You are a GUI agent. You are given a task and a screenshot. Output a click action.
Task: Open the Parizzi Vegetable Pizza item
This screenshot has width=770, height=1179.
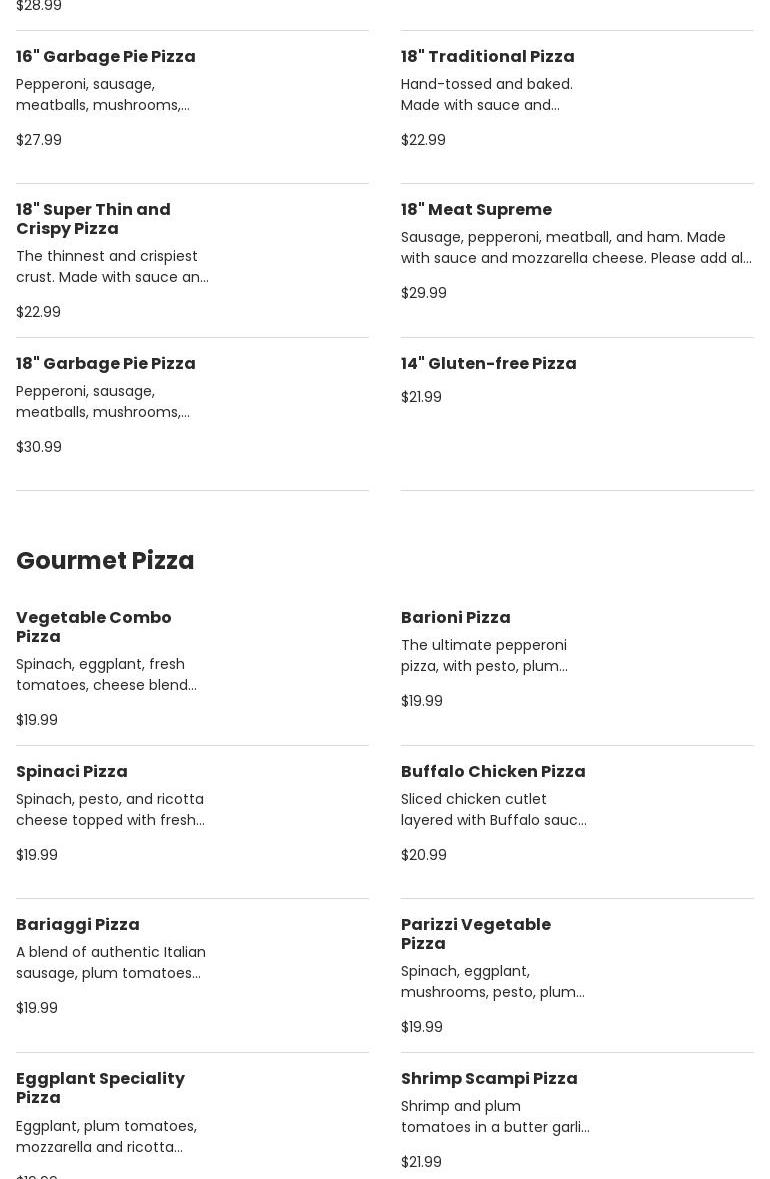pyautogui.click(x=476, y=934)
